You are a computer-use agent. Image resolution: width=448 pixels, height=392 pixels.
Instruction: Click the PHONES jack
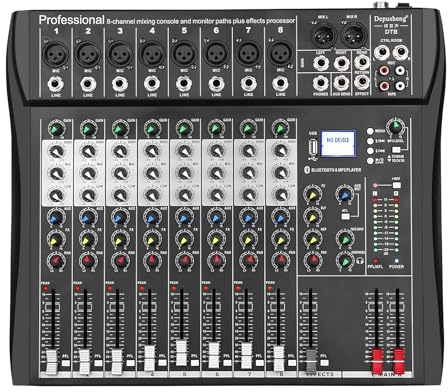tap(321, 83)
